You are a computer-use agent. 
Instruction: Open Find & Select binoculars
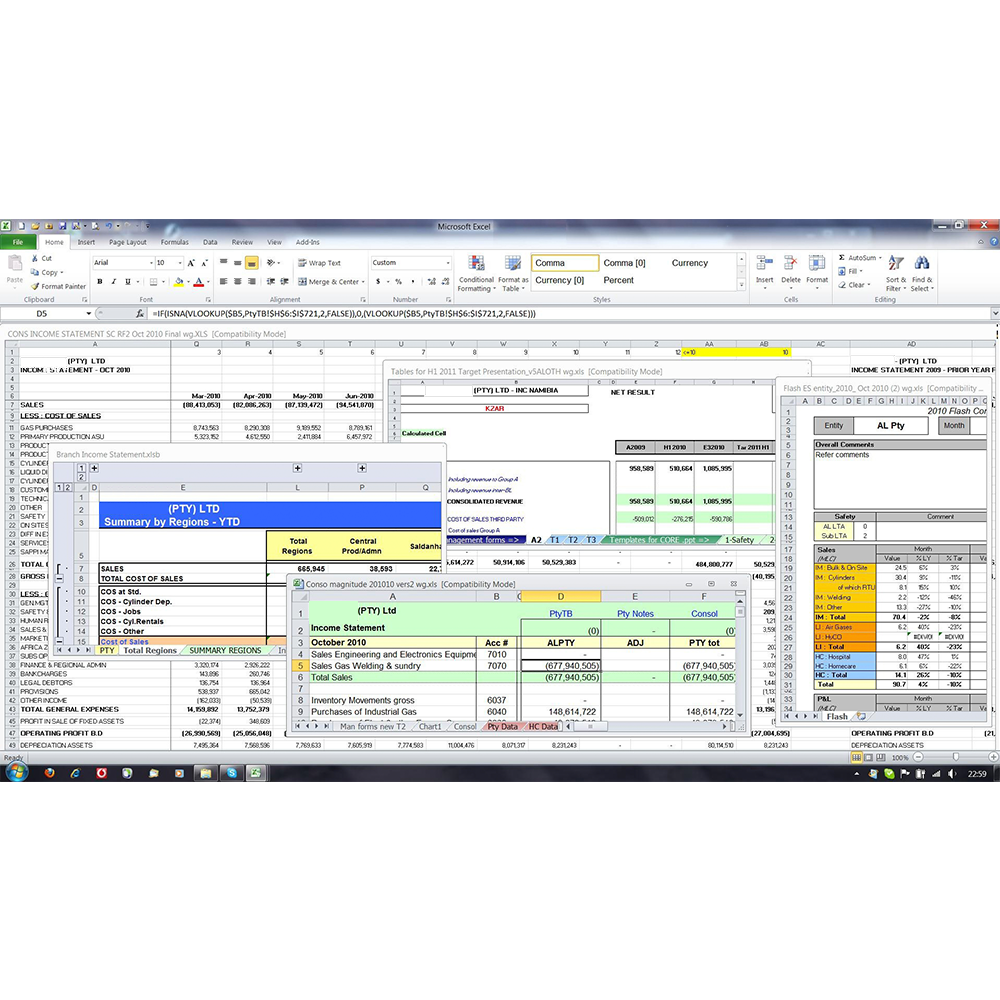(922, 274)
